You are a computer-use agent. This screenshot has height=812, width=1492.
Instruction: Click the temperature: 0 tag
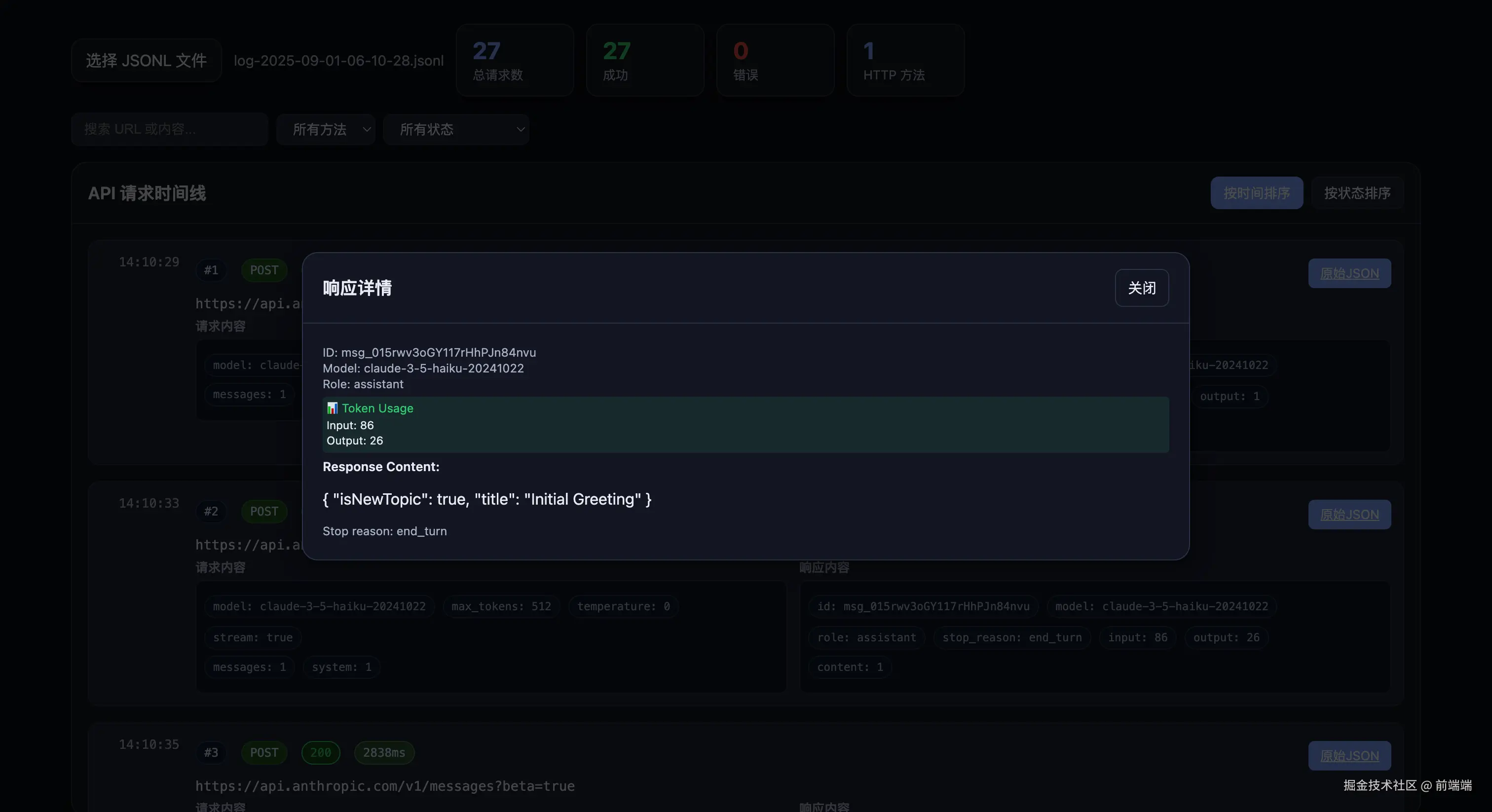click(x=623, y=606)
